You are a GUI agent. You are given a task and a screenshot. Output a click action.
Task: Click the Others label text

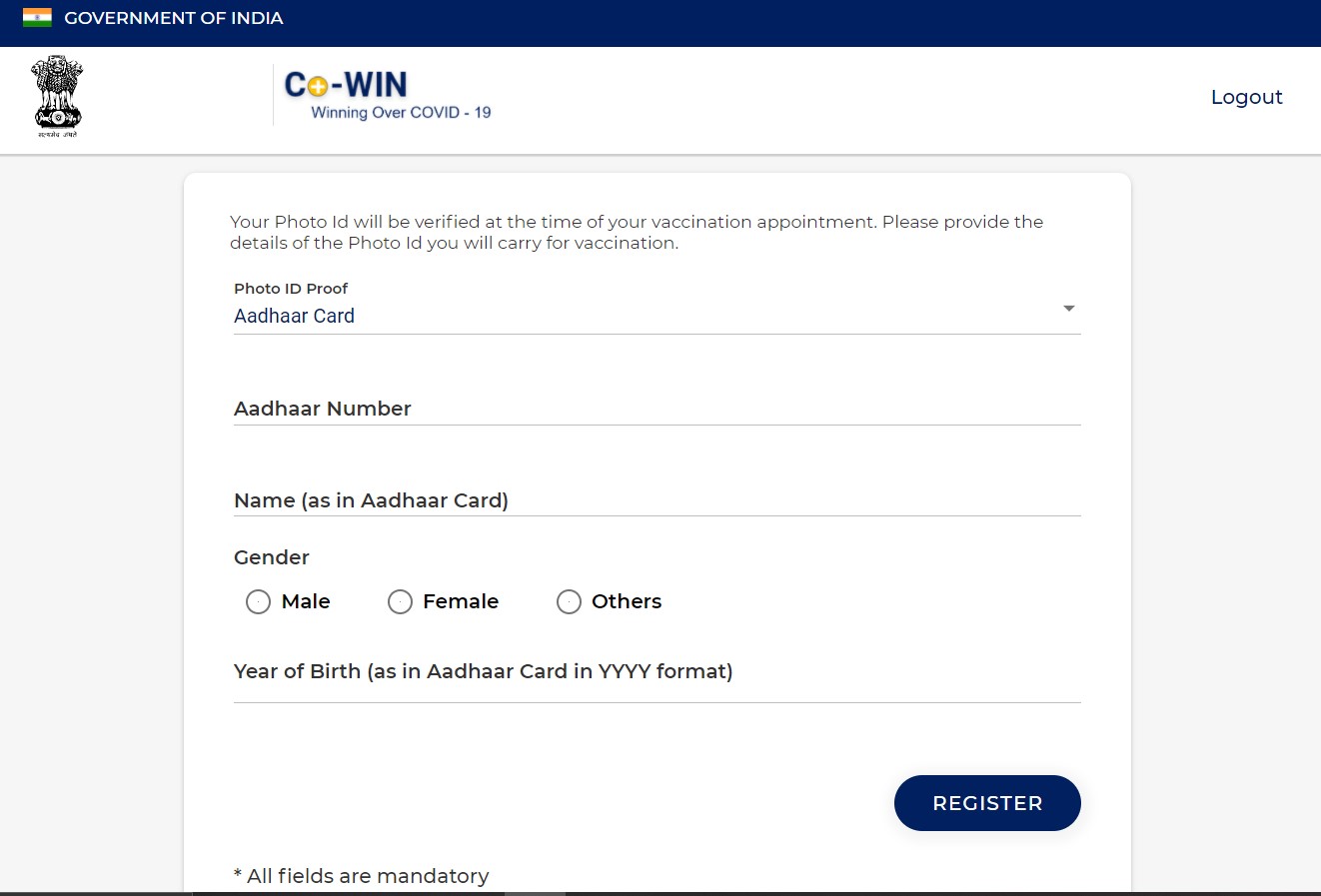627,601
